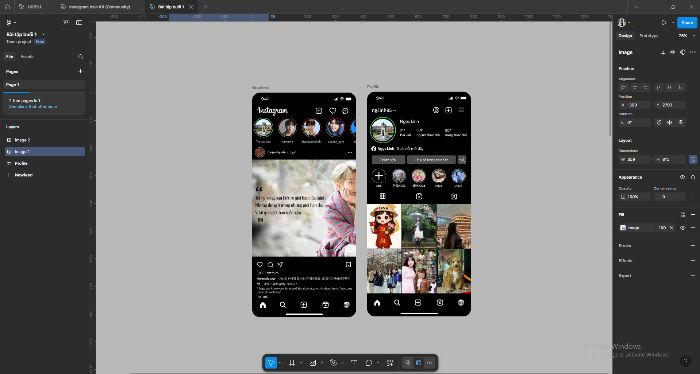Toggle visibility eye of the Image fill
This screenshot has width=700, height=374.
(x=683, y=228)
